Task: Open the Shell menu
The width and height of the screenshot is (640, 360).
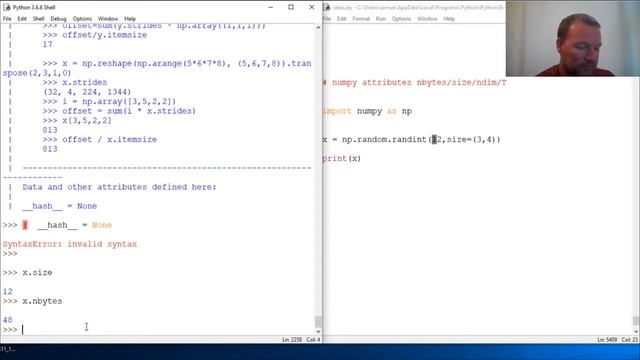Action: (x=38, y=19)
